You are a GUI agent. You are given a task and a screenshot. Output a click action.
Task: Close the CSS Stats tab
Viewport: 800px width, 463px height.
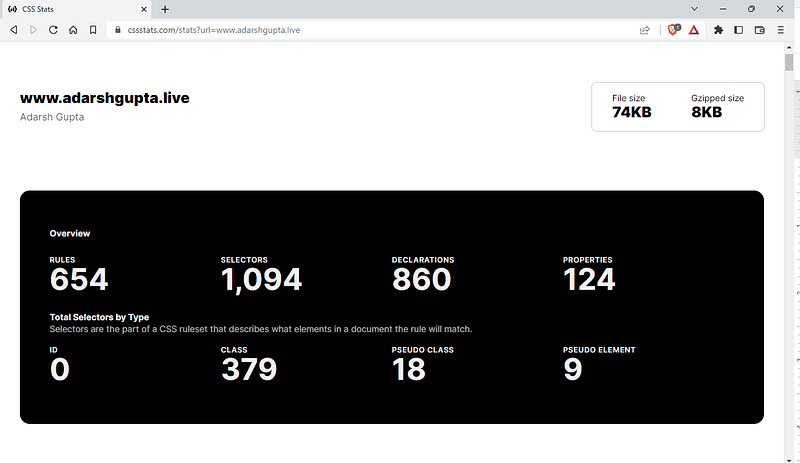tap(144, 9)
